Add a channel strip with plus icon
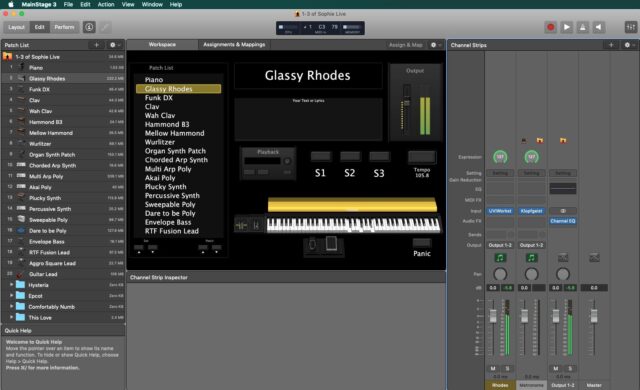 point(611,45)
